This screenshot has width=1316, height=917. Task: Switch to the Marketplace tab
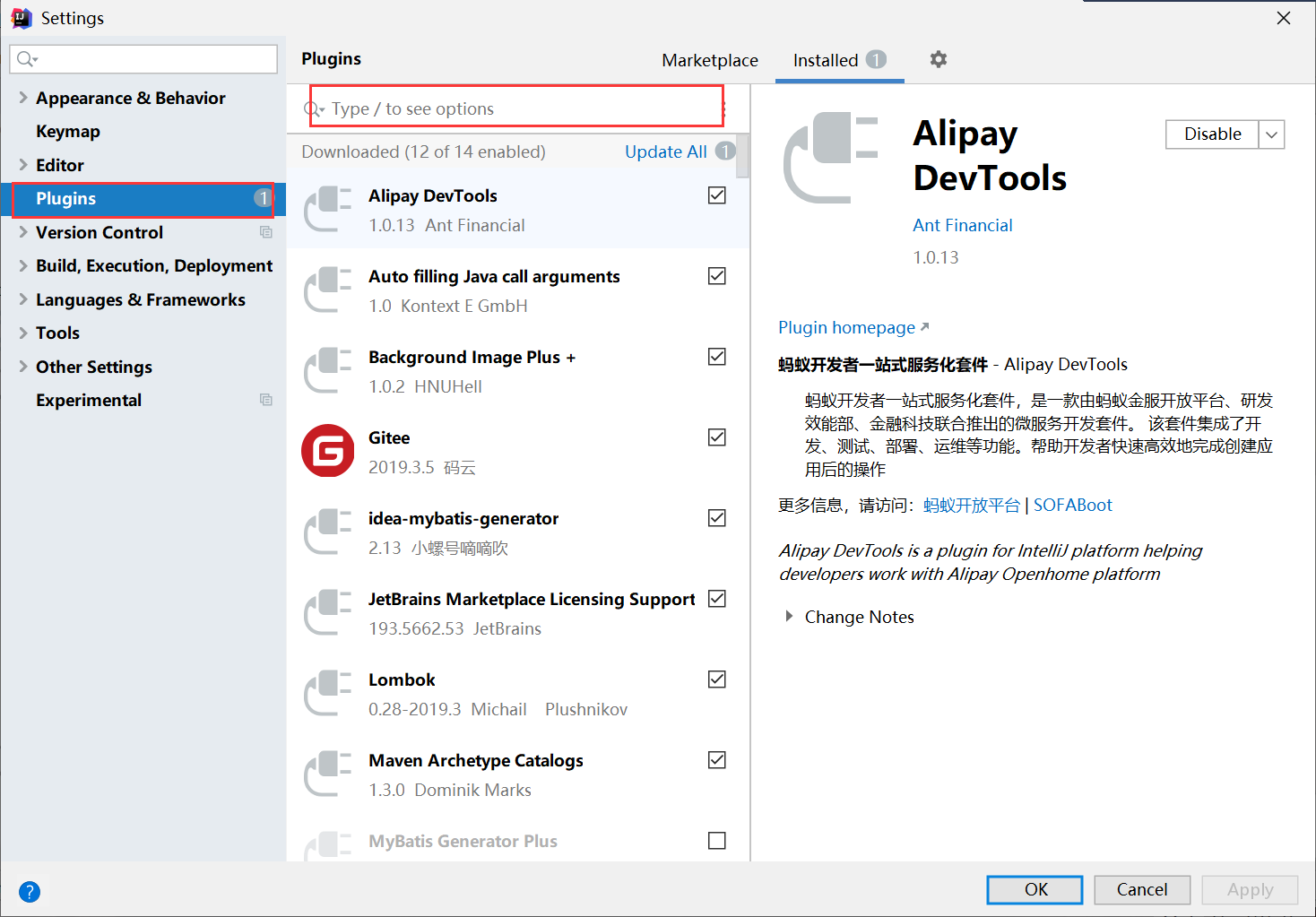[x=710, y=60]
